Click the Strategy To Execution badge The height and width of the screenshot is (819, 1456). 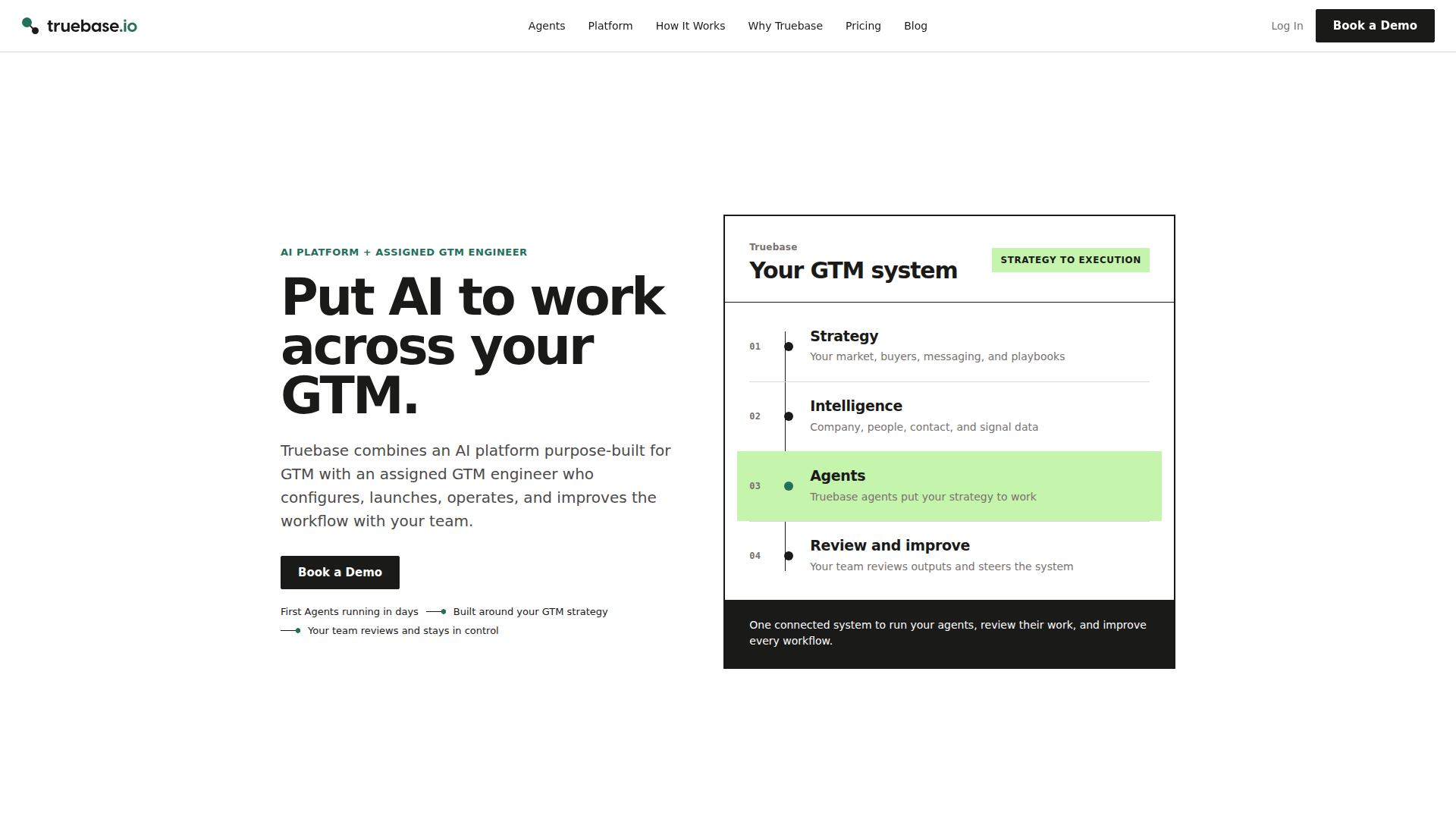pos(1071,260)
